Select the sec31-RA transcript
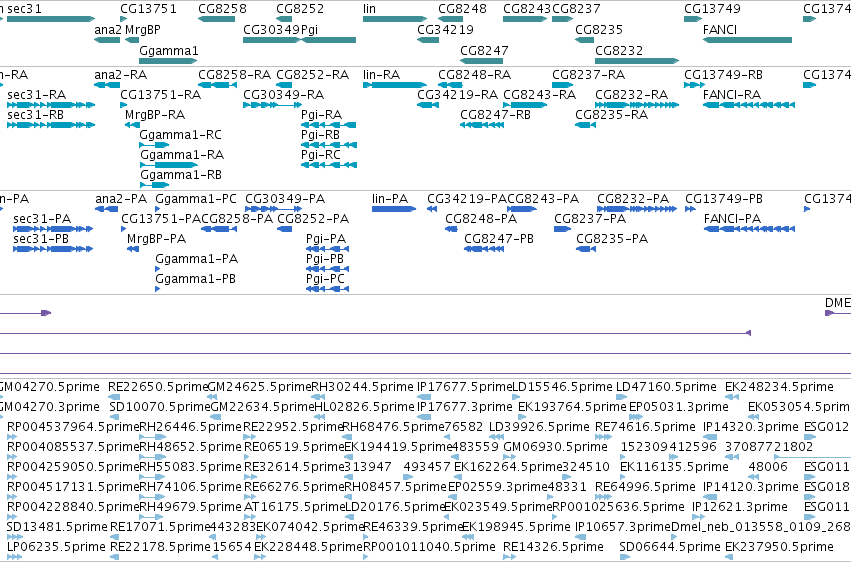The image size is (851, 562). pos(51,105)
